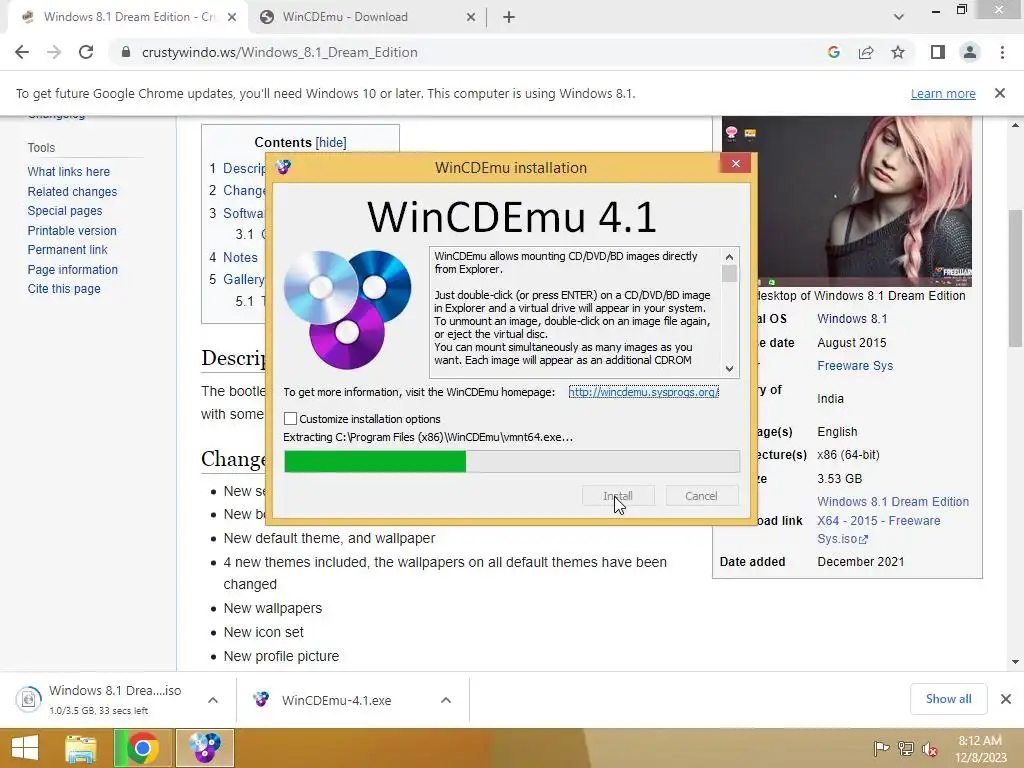Click the WinCDEmu discs logo image

[x=347, y=310]
